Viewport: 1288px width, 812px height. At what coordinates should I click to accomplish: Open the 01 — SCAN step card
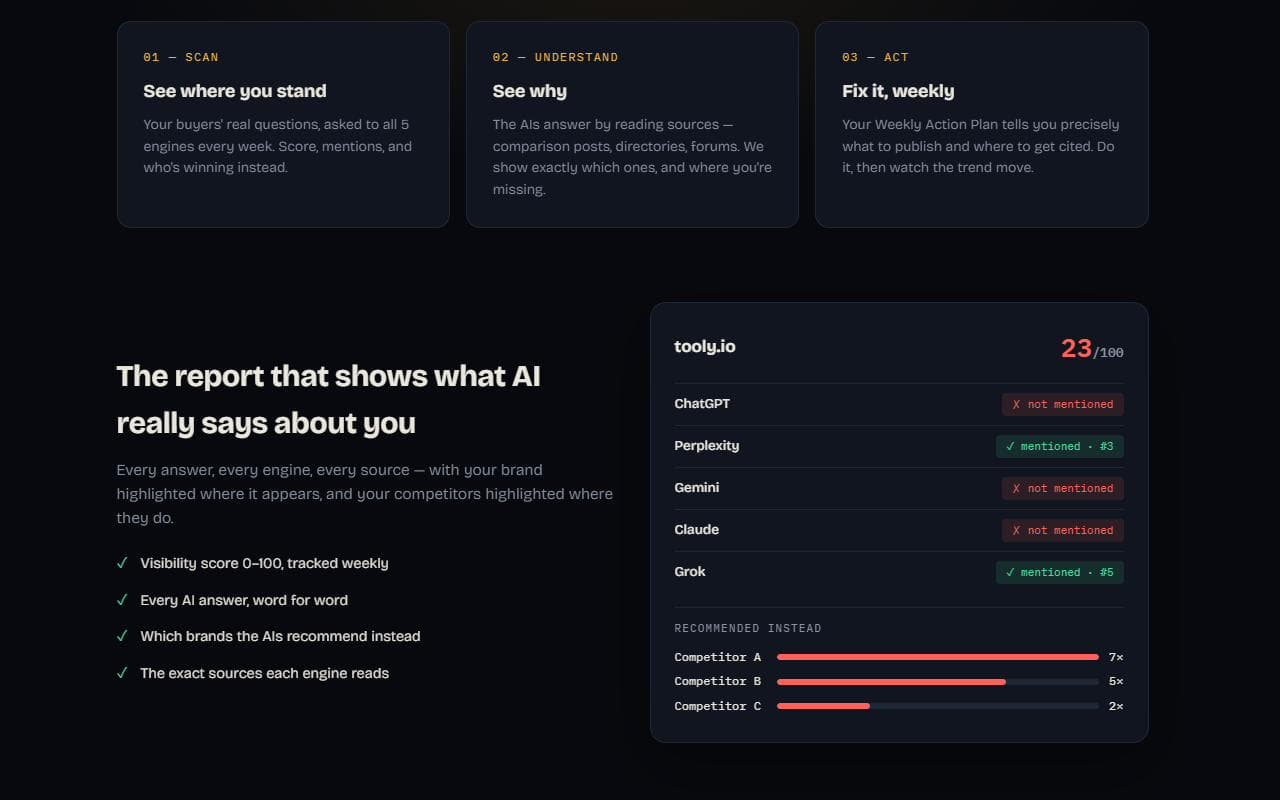click(285, 125)
